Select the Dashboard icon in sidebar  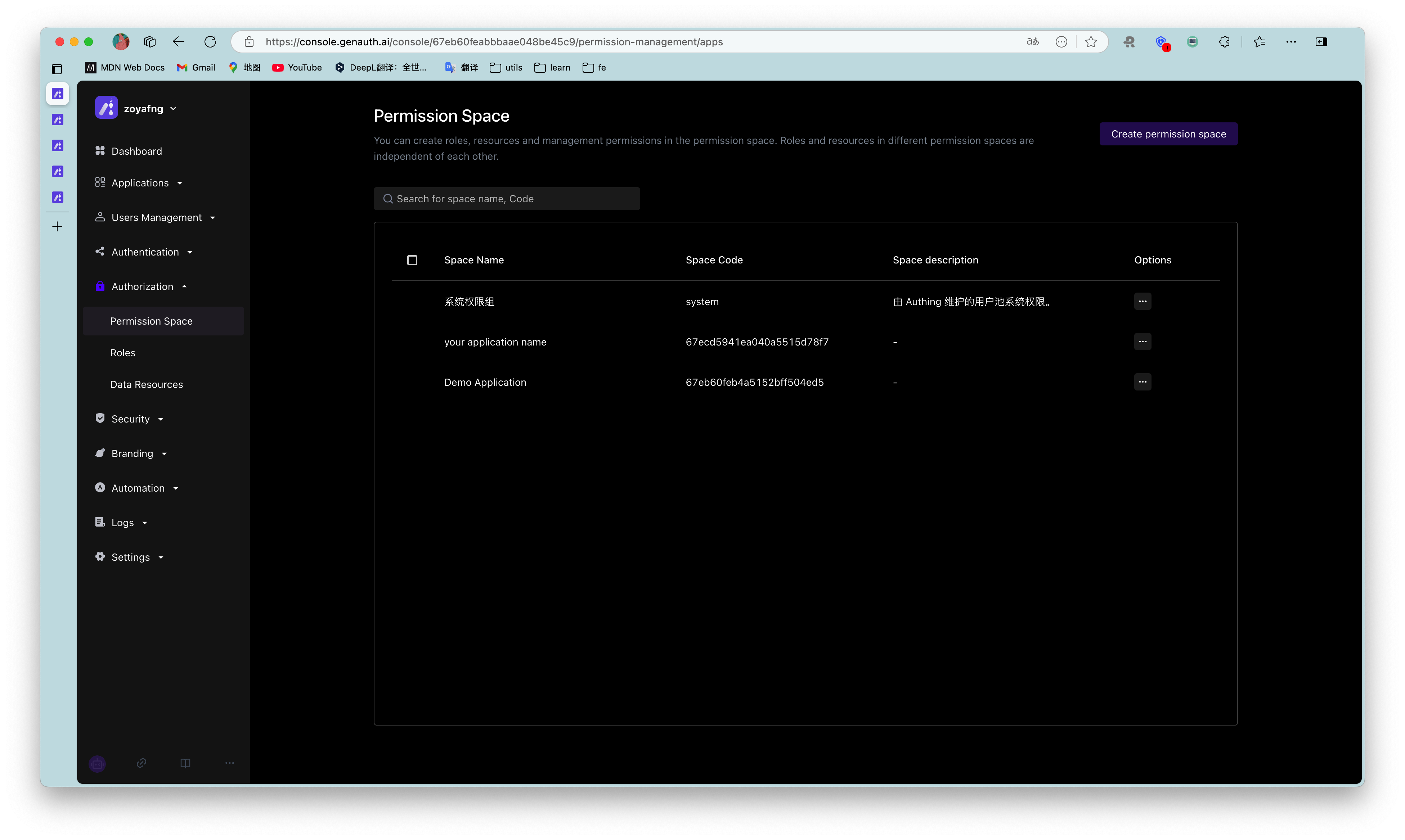pos(100,150)
